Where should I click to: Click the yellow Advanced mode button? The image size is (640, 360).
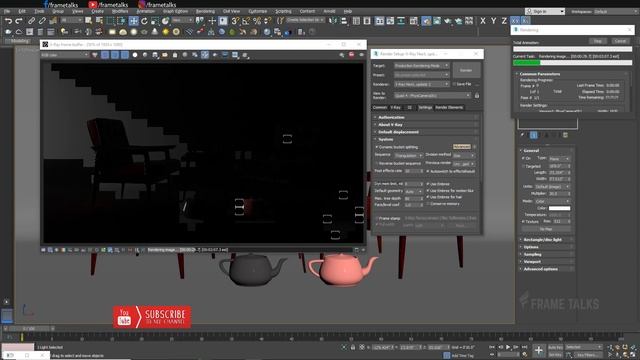tap(462, 147)
